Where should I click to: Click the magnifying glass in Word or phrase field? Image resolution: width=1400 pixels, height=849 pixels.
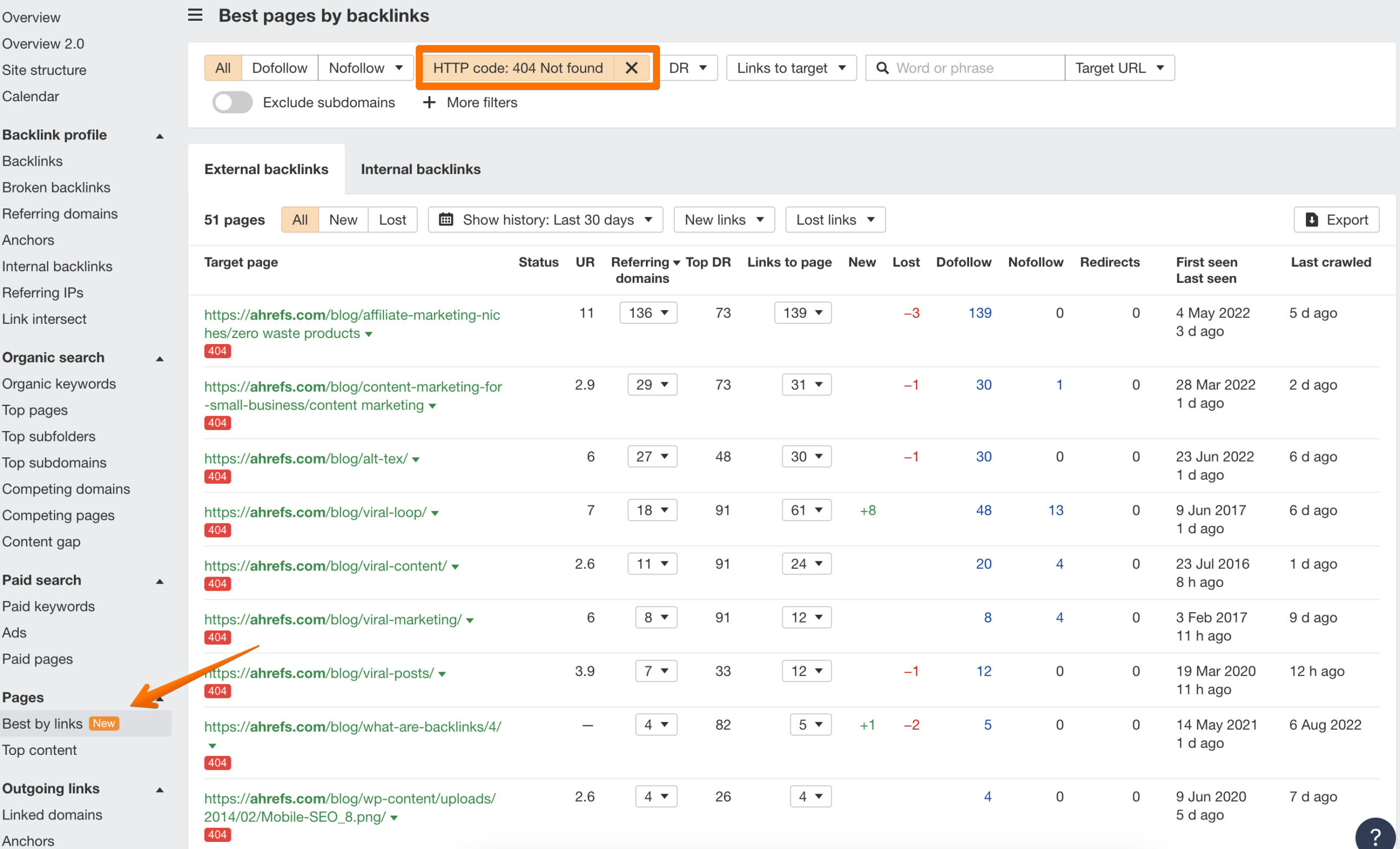pyautogui.click(x=883, y=68)
